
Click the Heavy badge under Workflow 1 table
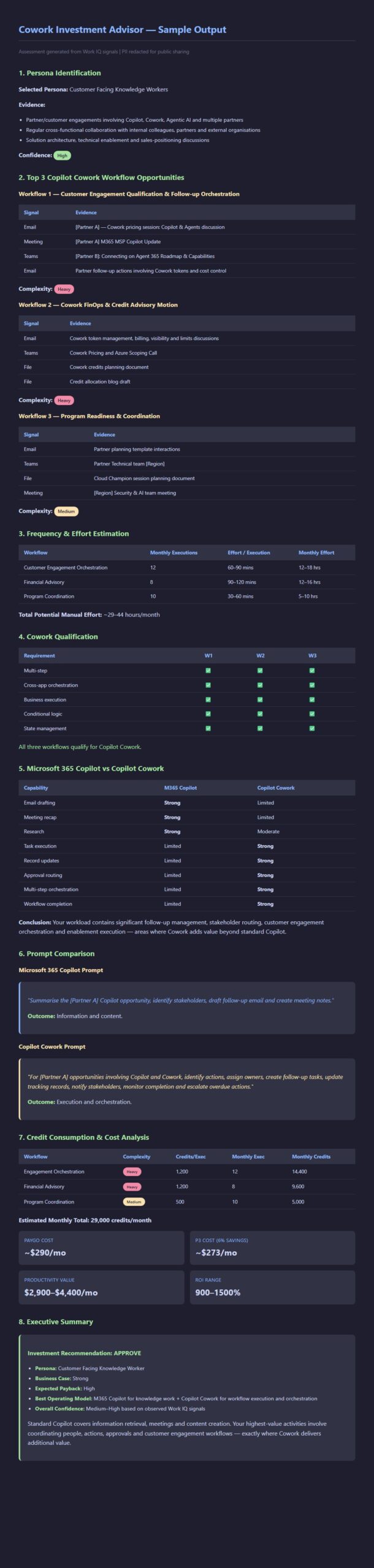[64, 289]
